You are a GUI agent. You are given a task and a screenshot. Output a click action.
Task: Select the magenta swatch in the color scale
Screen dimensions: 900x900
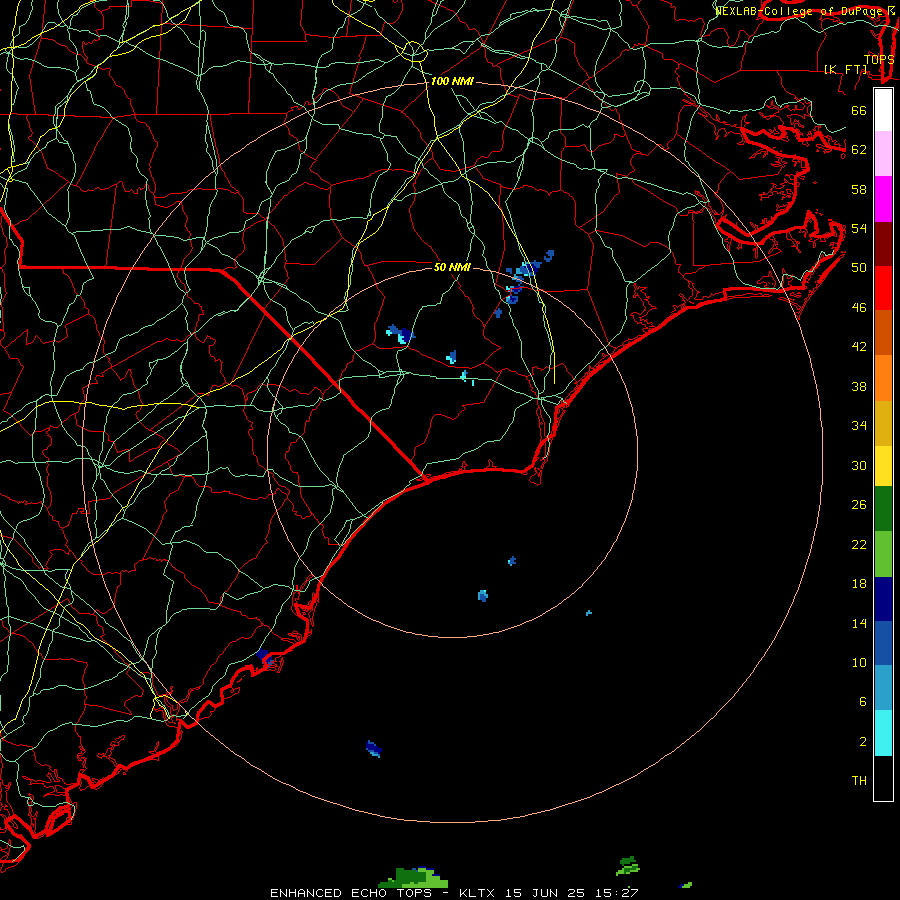coord(883,199)
